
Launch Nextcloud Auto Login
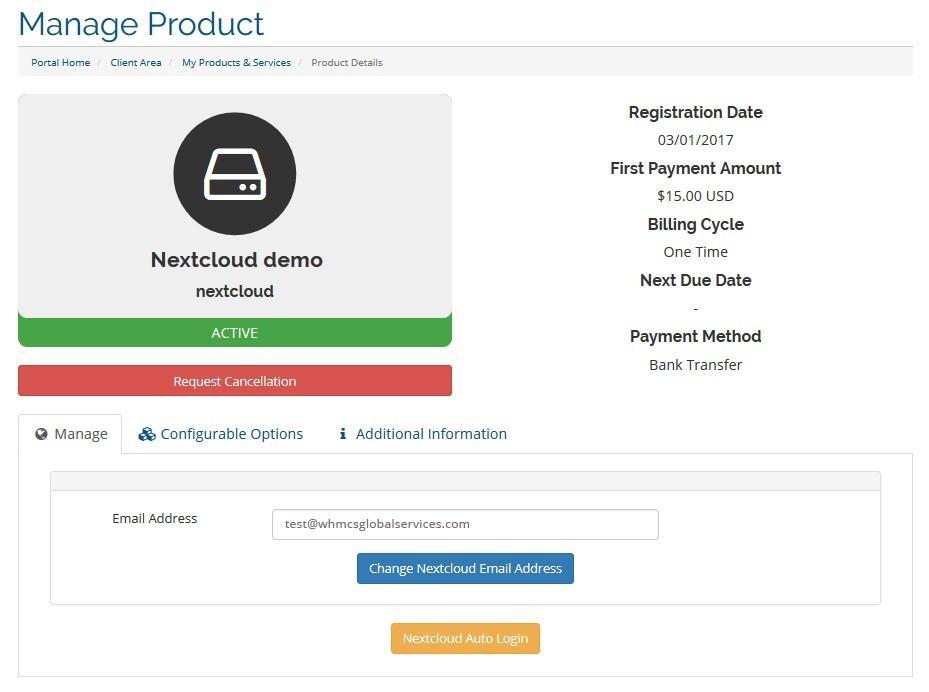coord(465,639)
